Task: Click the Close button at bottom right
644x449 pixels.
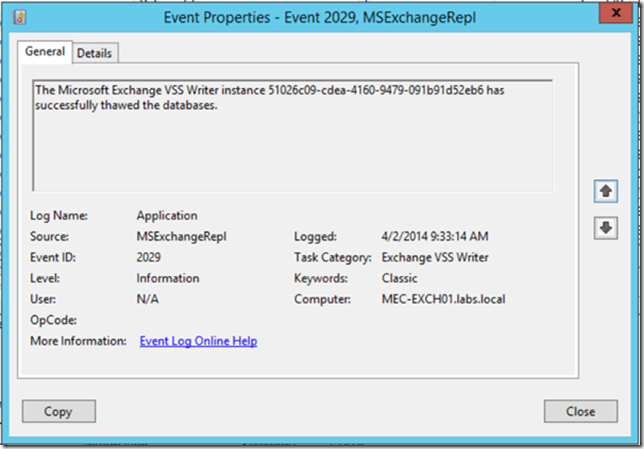Action: coord(581,411)
